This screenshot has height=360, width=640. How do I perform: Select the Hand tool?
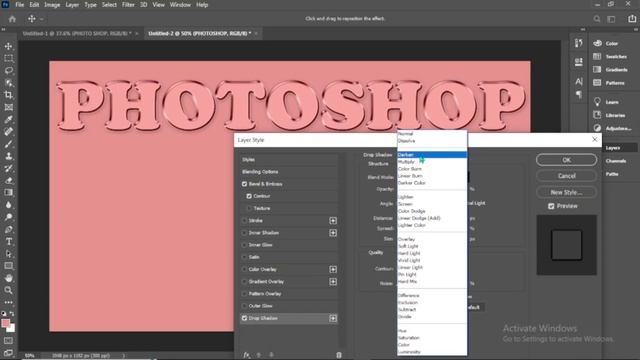(9, 278)
